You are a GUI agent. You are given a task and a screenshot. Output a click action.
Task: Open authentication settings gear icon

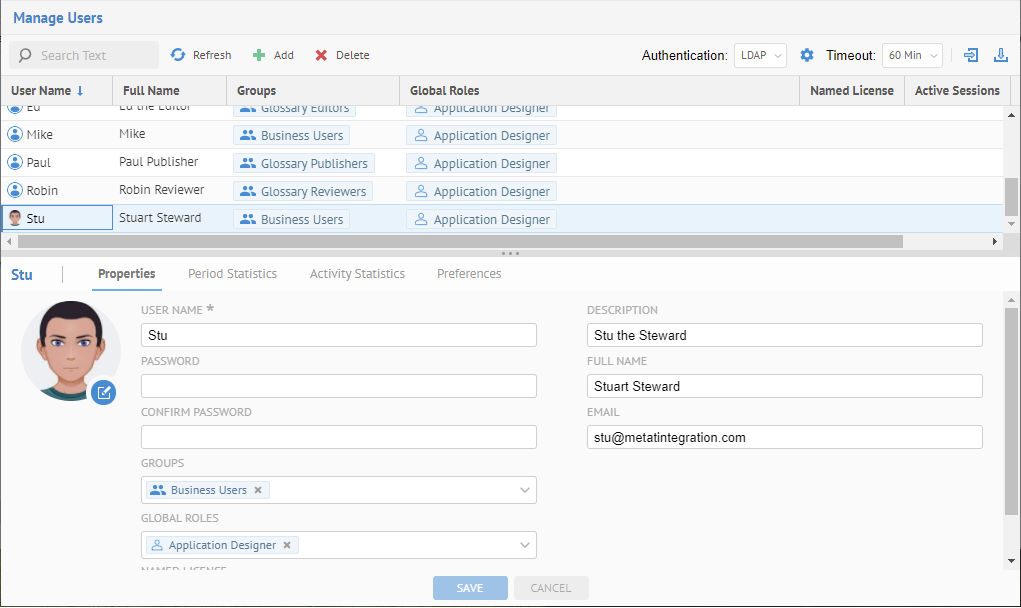(x=807, y=55)
